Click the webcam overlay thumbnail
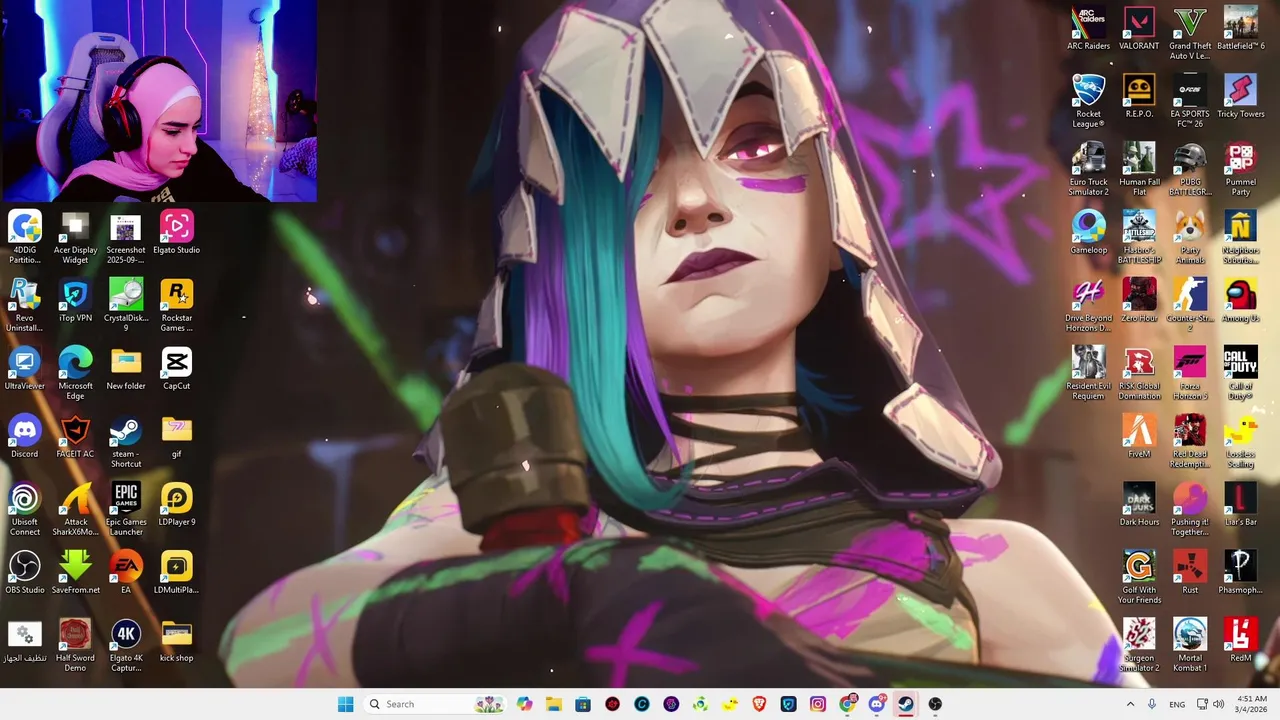Screen dimensions: 1280x720 (x=159, y=100)
